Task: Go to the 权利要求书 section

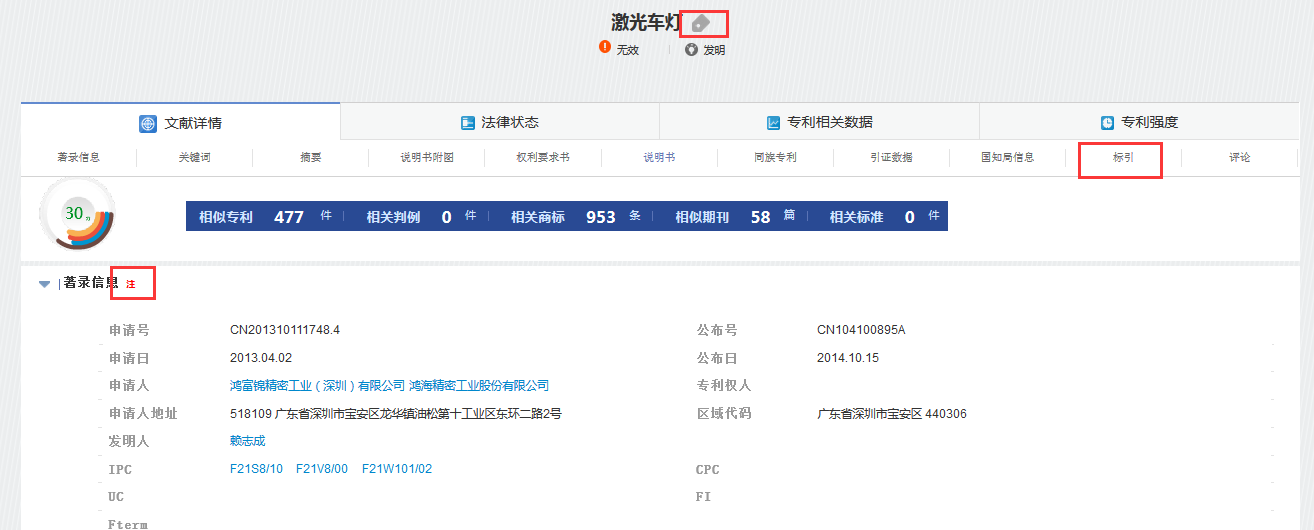Action: [542, 158]
